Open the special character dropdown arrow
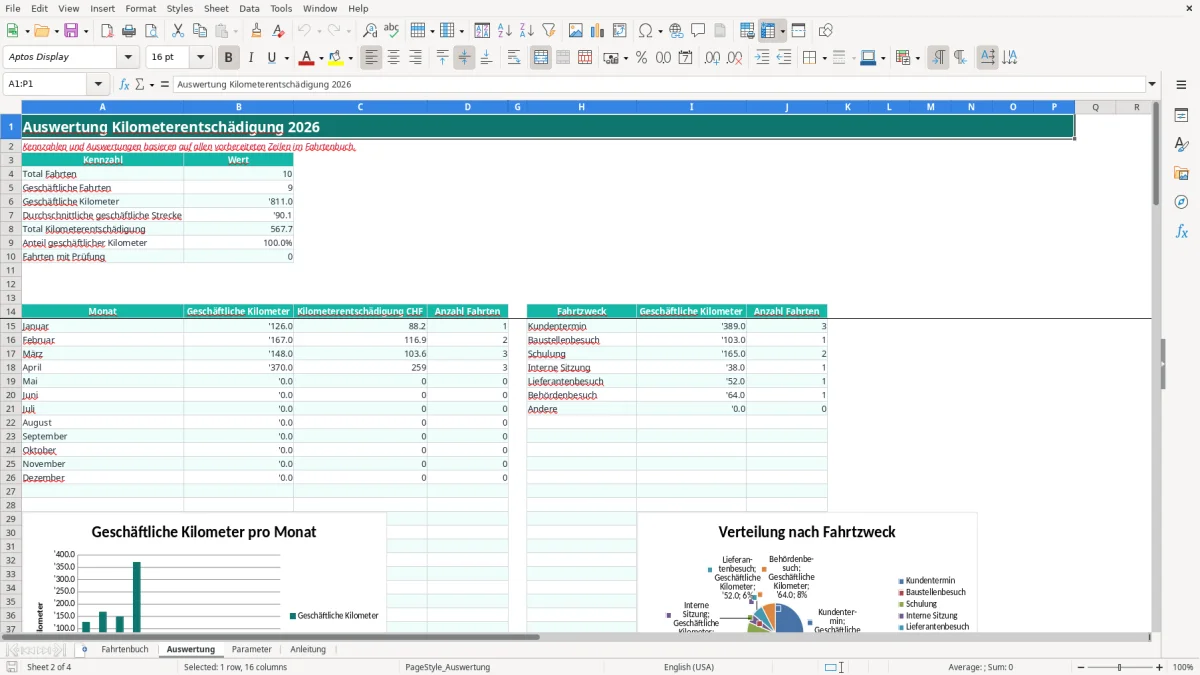Screen dimensions: 1200x675 (661, 32)
